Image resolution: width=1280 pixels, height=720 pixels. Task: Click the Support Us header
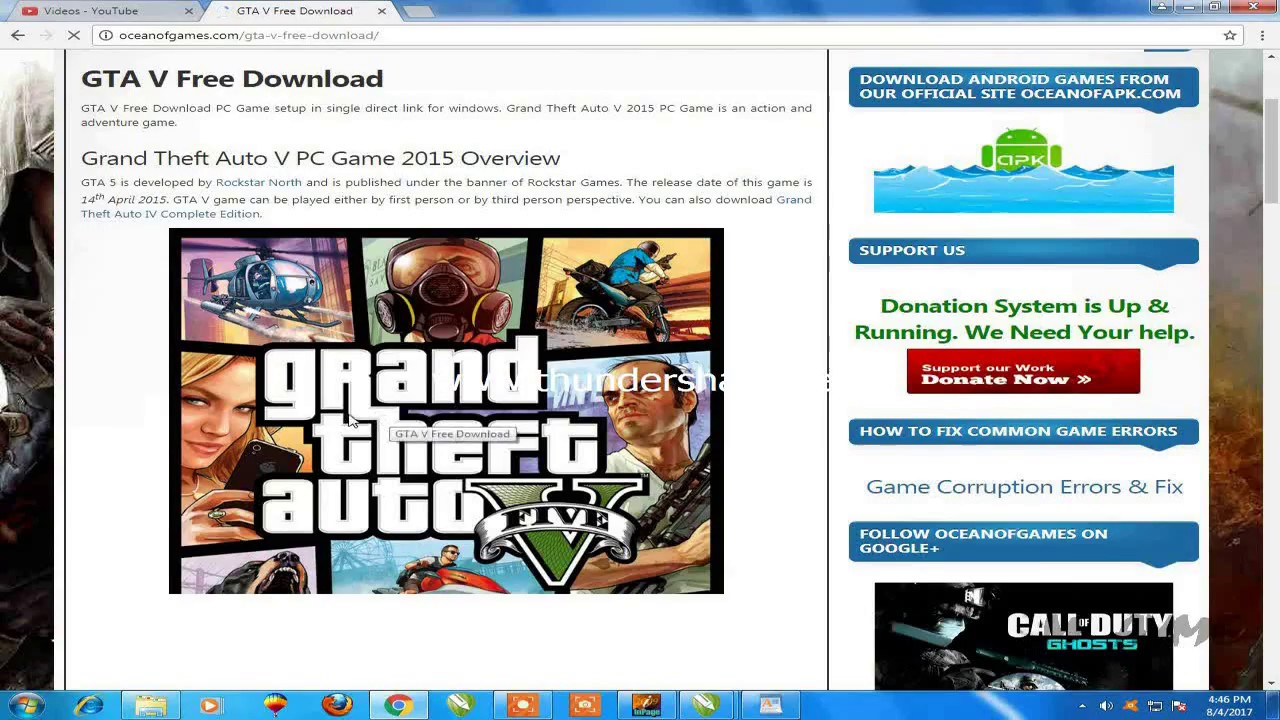click(1024, 250)
